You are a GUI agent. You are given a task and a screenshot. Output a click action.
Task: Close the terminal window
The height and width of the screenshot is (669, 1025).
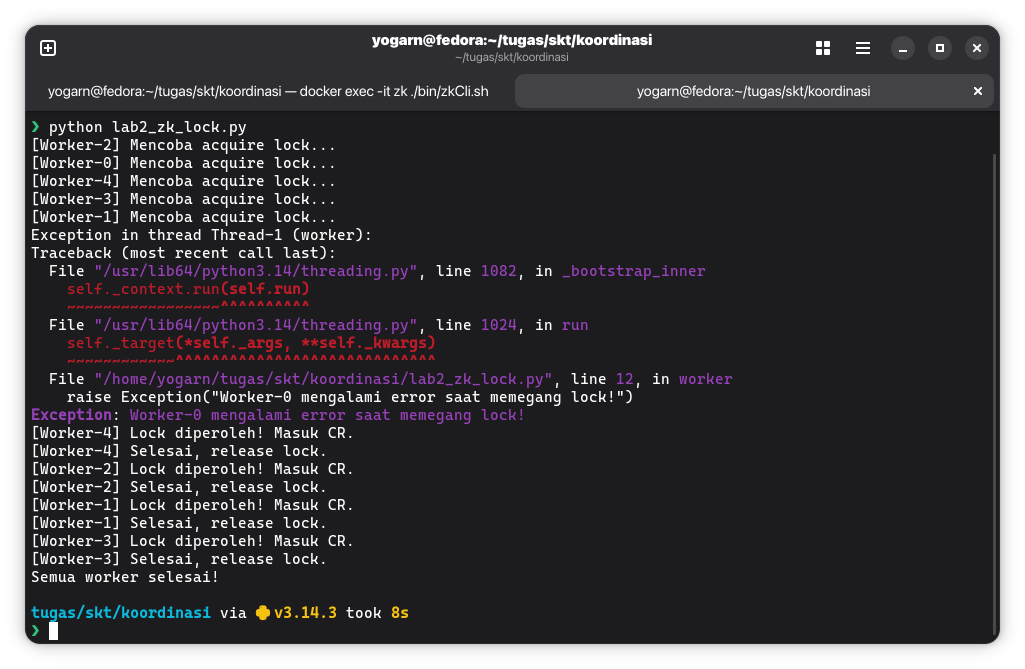(977, 48)
